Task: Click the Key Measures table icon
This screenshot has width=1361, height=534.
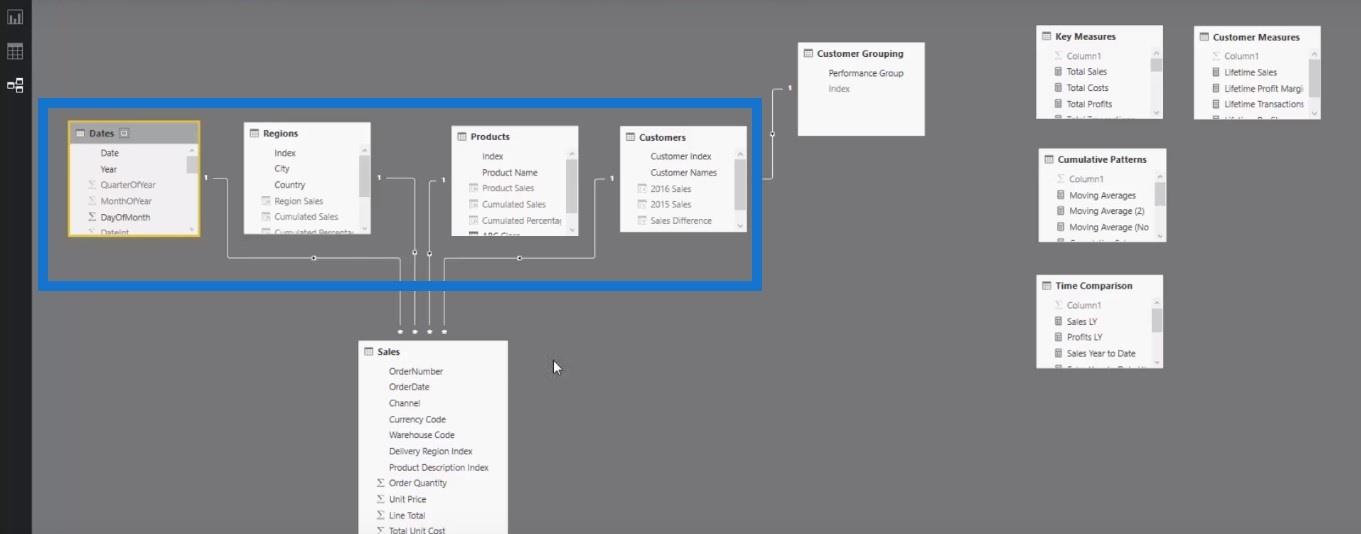Action: pyautogui.click(x=1047, y=36)
